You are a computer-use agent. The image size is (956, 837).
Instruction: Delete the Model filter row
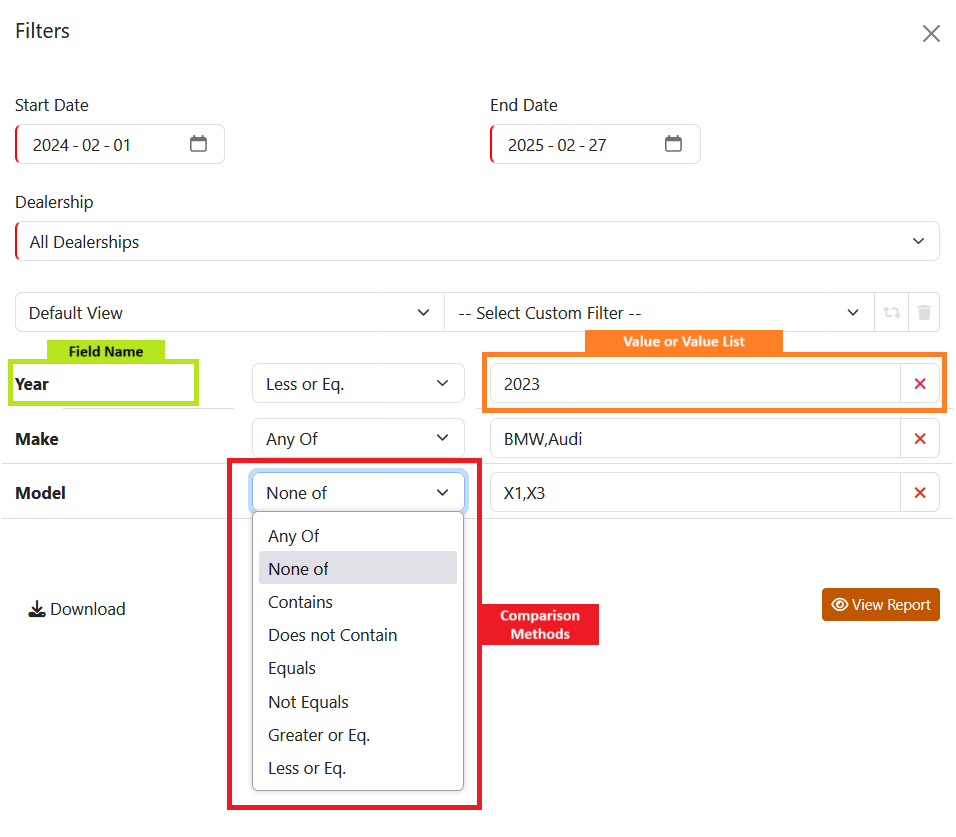pyautogui.click(x=920, y=493)
